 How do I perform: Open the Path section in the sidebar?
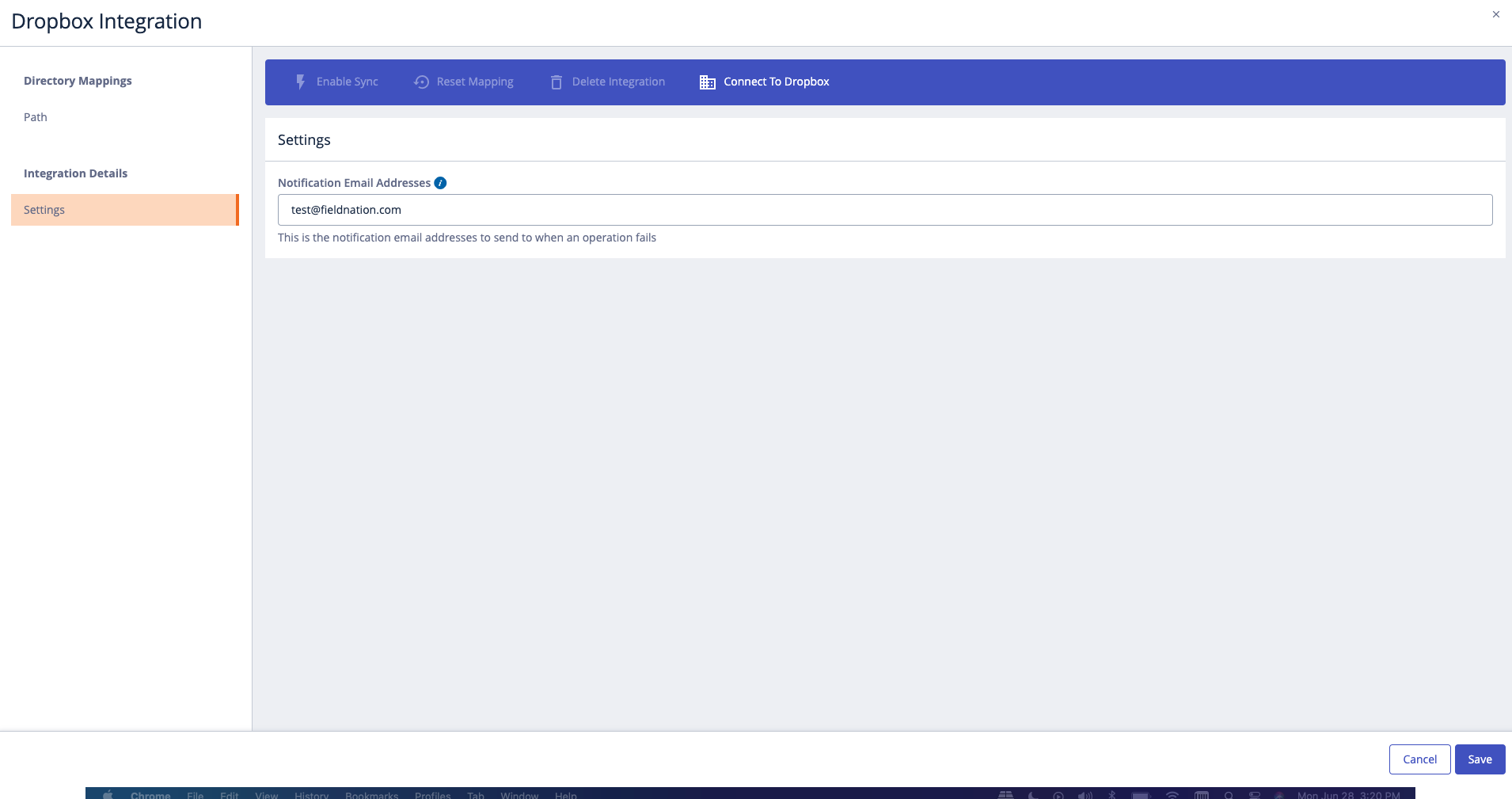click(36, 117)
